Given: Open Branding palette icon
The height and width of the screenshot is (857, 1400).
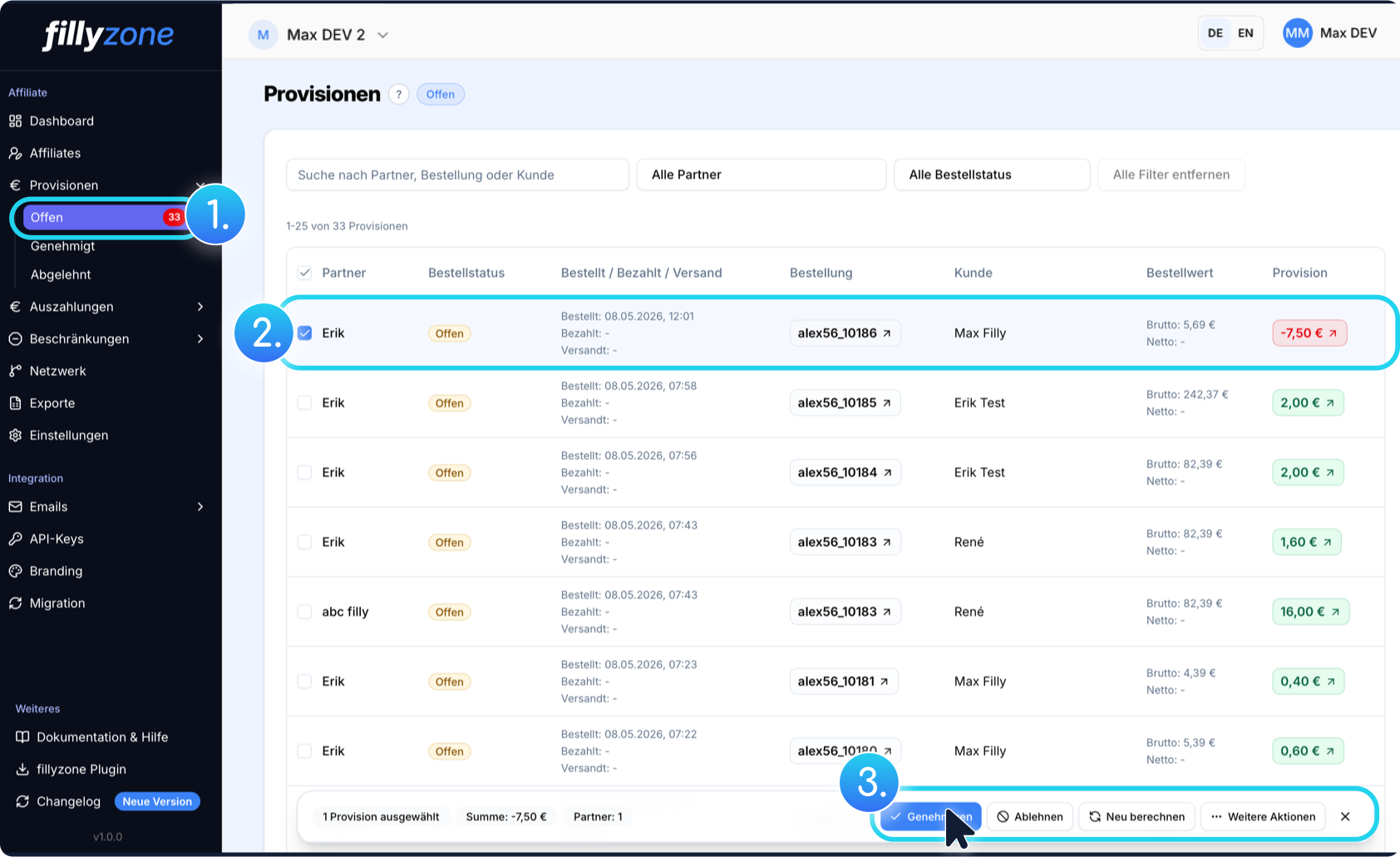Looking at the screenshot, I should coord(15,571).
